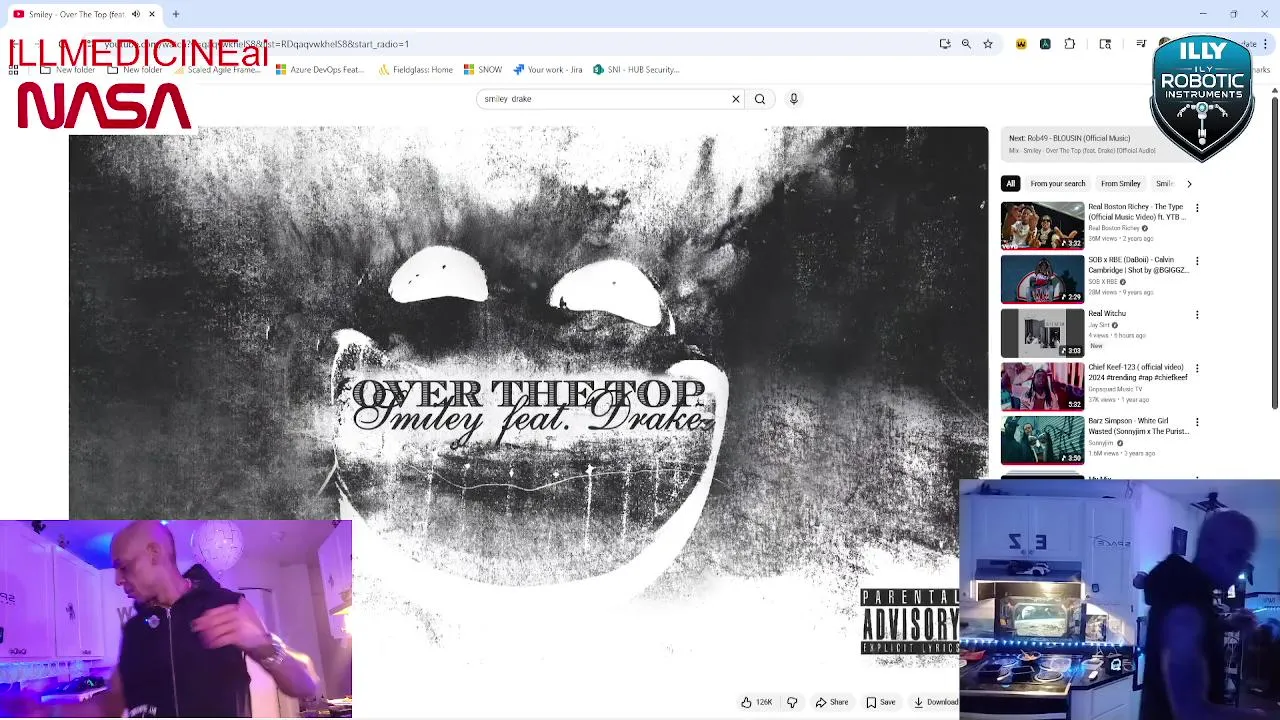
Task: Open Real Boston Richey - The Type thumbnail
Action: pos(1043,225)
